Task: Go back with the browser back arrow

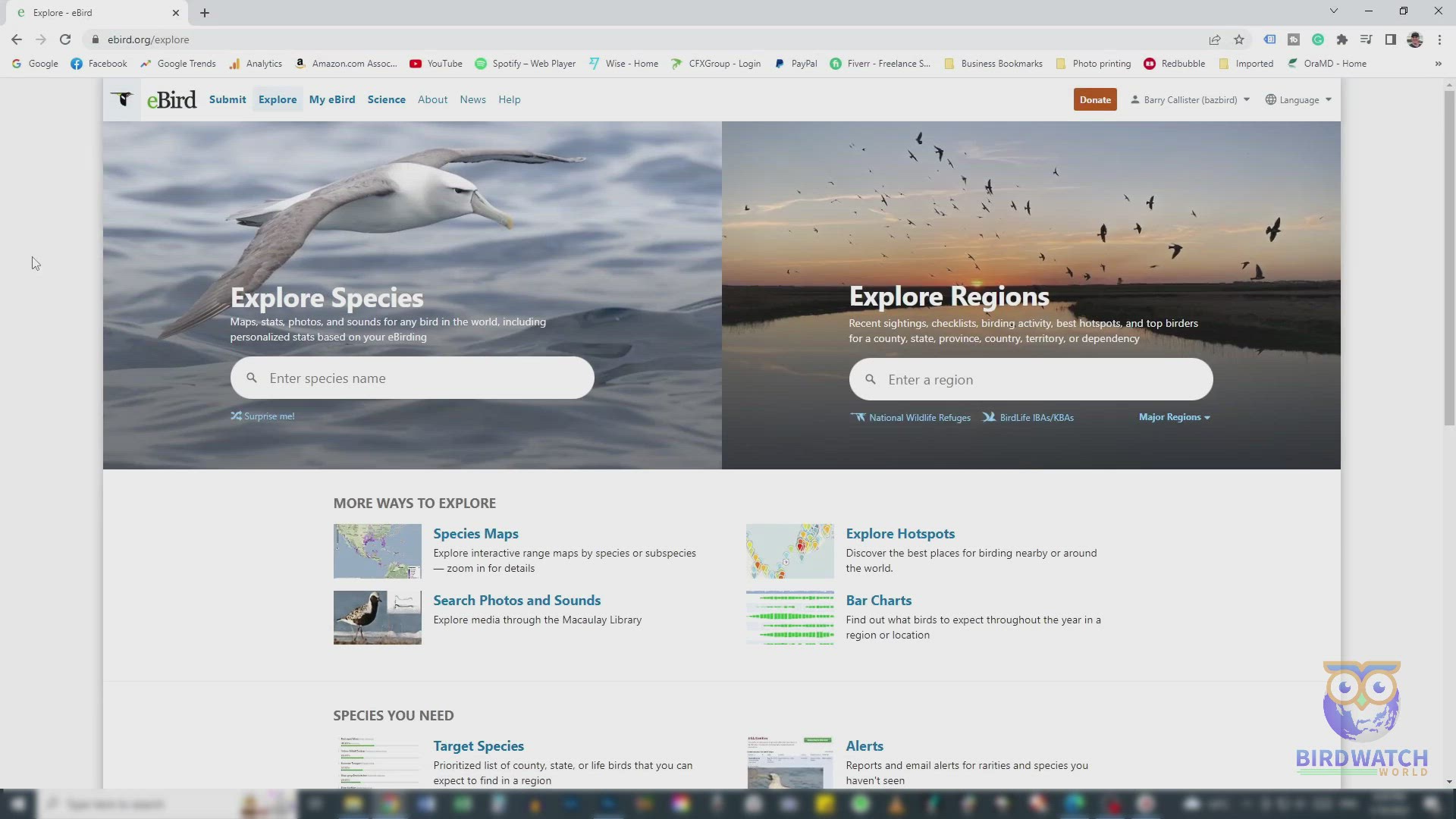Action: point(17,39)
